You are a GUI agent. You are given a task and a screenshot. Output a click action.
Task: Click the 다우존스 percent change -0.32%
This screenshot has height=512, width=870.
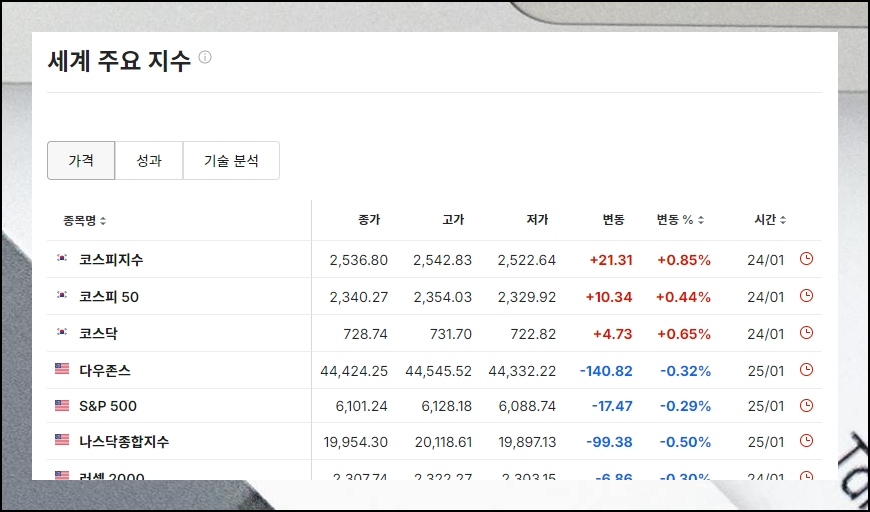point(685,371)
